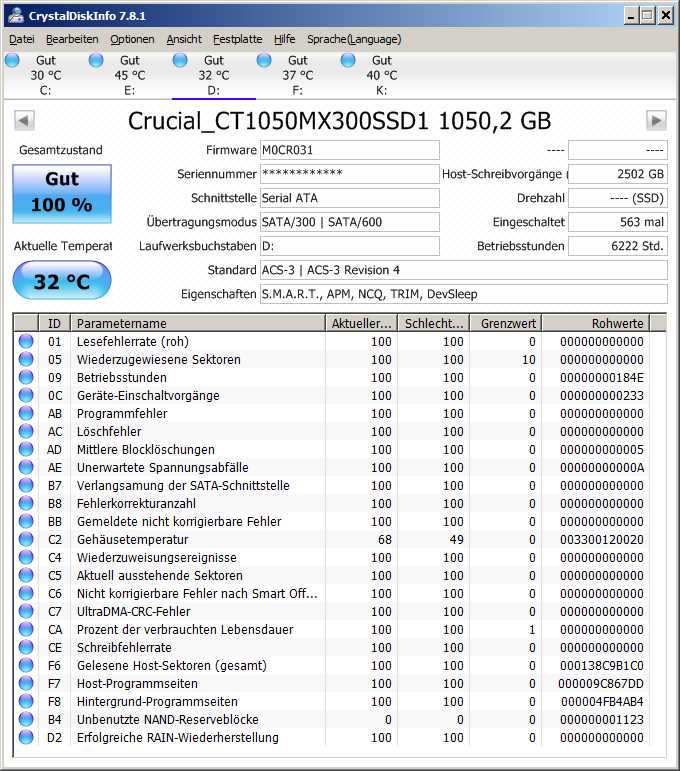Click status icon of Verlangsamung der SATA-Schnittstelle row
This screenshot has width=680, height=771.
tap(26, 485)
